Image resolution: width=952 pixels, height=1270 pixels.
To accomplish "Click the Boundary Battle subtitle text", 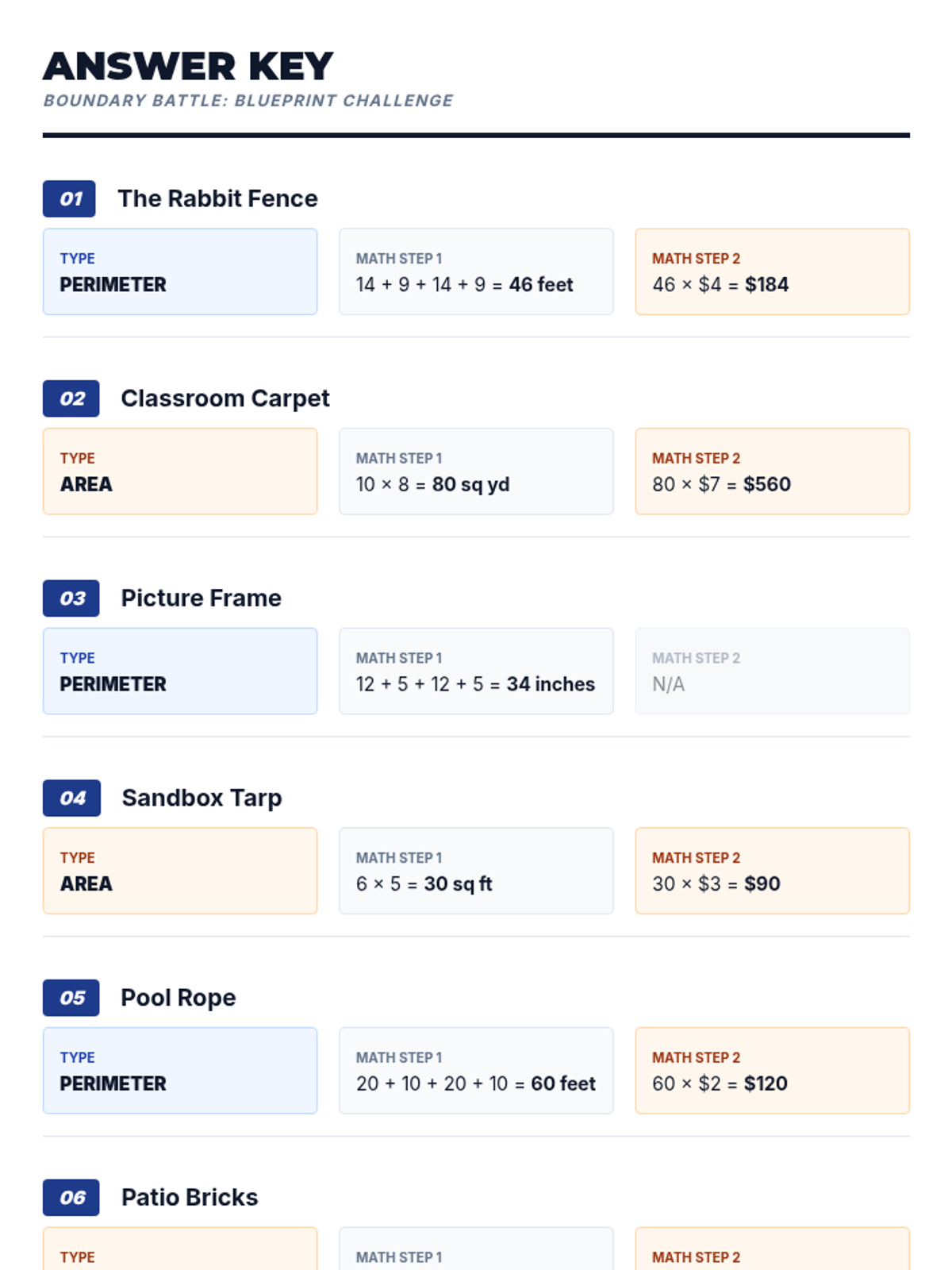I will pyautogui.click(x=248, y=101).
